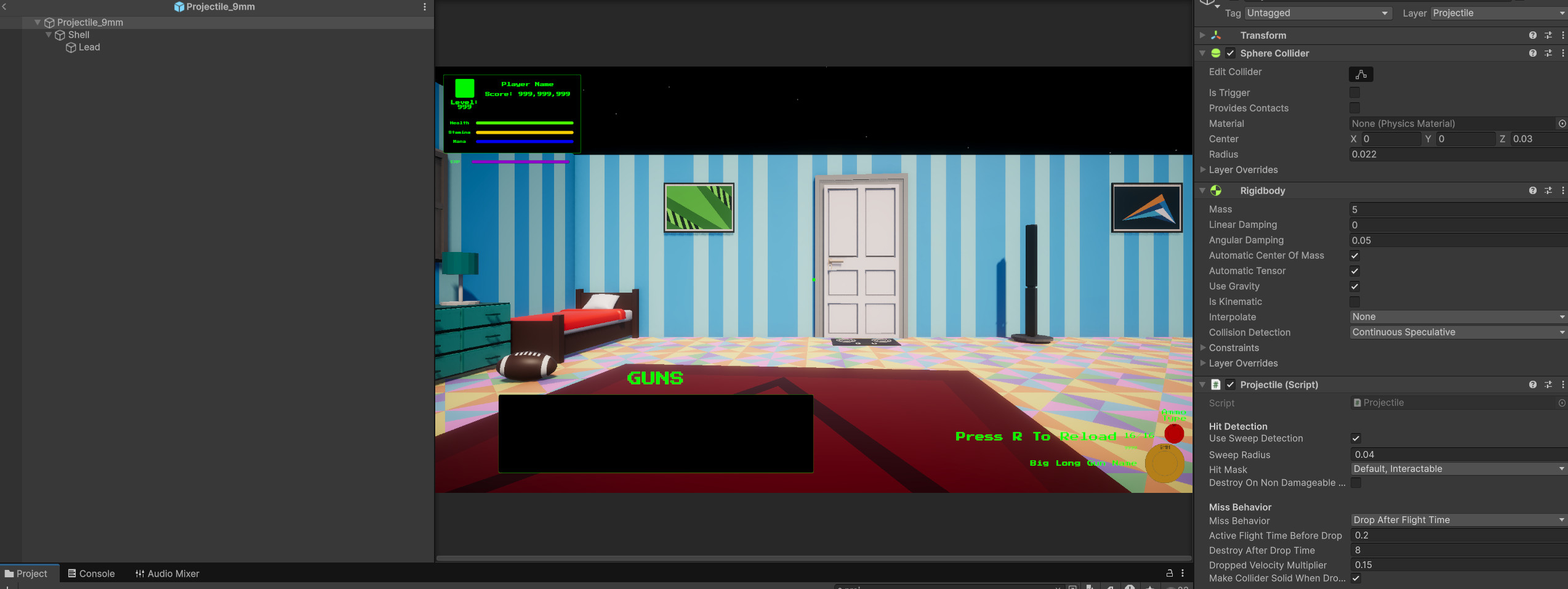This screenshot has height=589, width=1568.
Task: Collapse the Rigidbody component
Action: [1202, 190]
